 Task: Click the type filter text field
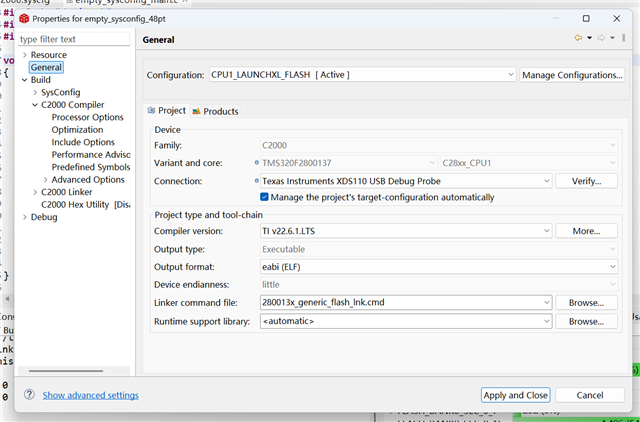[x=74, y=39]
